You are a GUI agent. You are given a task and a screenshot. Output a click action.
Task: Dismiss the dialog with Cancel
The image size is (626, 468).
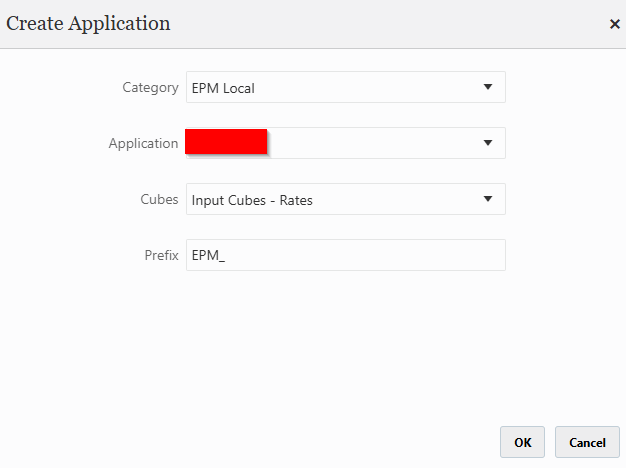point(587,442)
